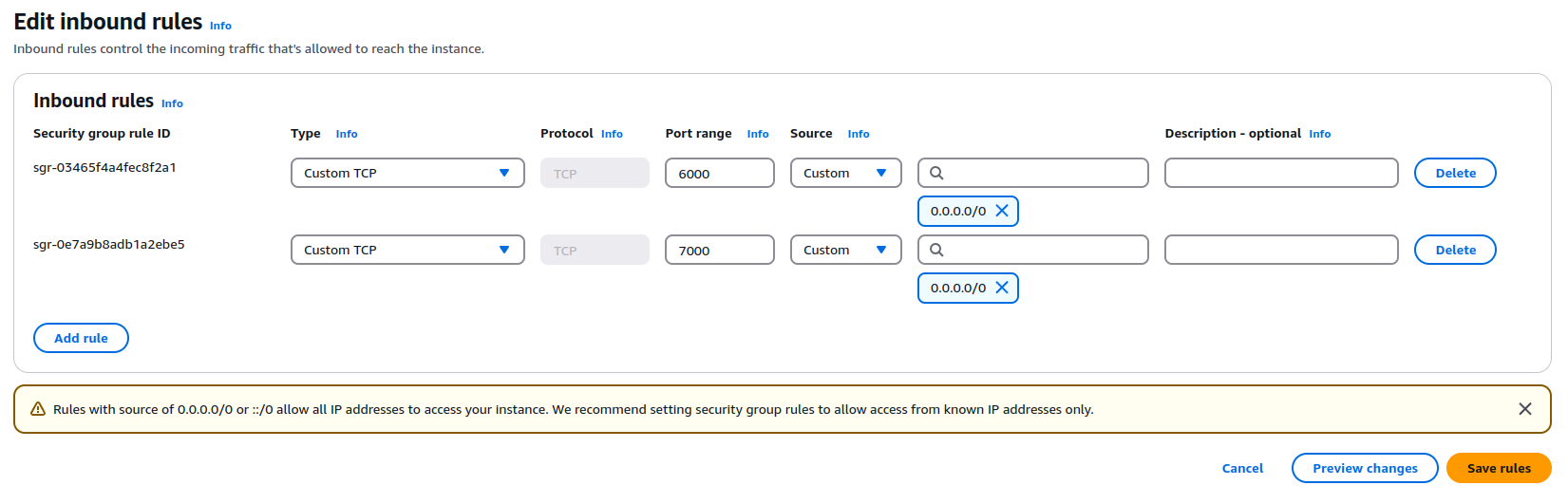Open Info link beside Inbound rules heading
The image size is (1568, 504).
click(x=172, y=103)
